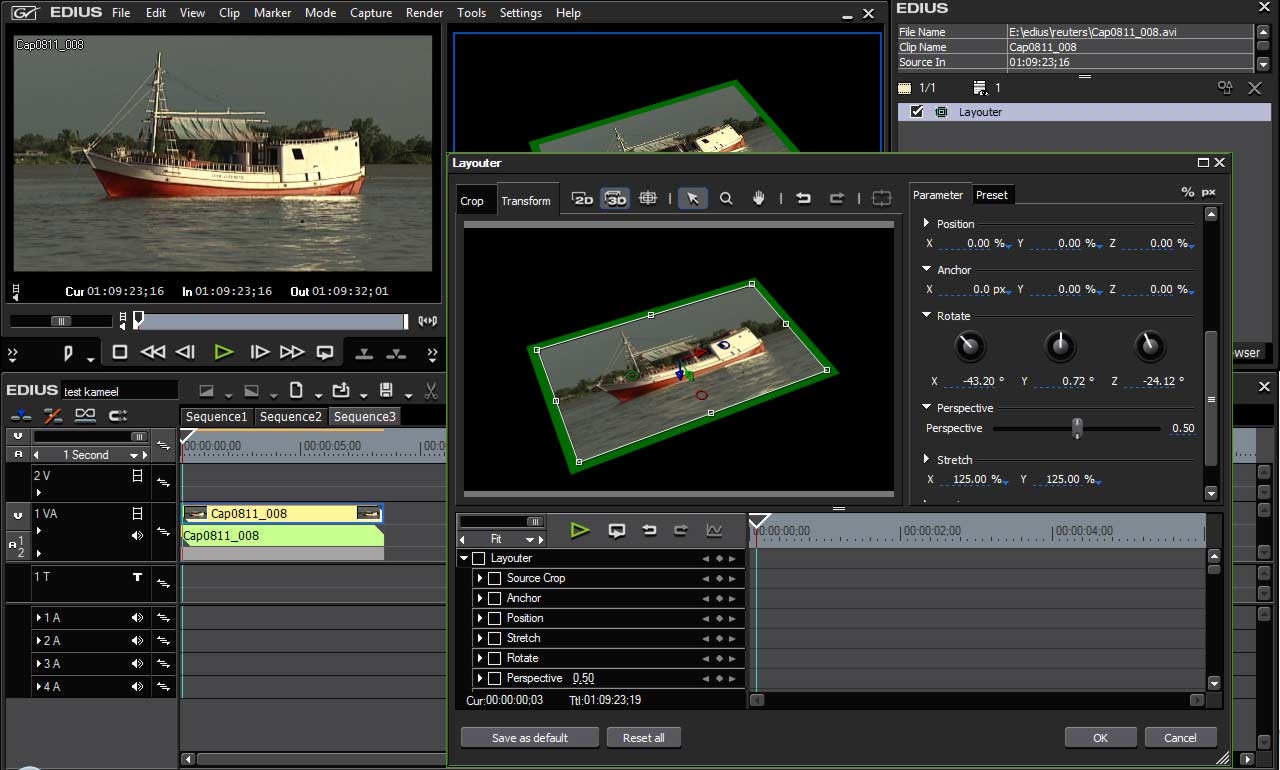This screenshot has width=1280, height=770.
Task: Click the Rotate Z dial knob
Action: pos(1150,347)
